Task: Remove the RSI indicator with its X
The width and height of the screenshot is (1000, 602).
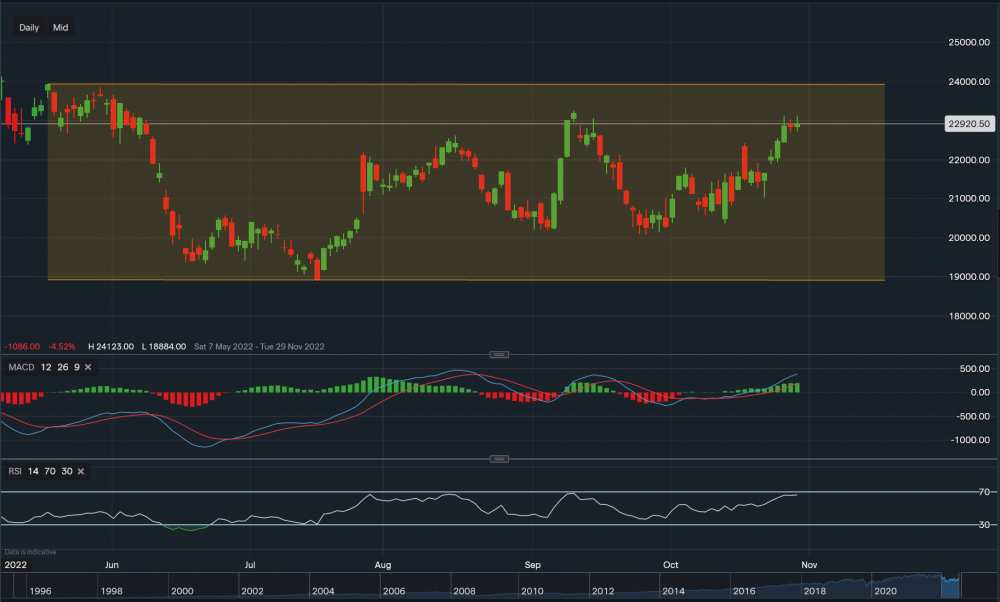Action: point(80,471)
